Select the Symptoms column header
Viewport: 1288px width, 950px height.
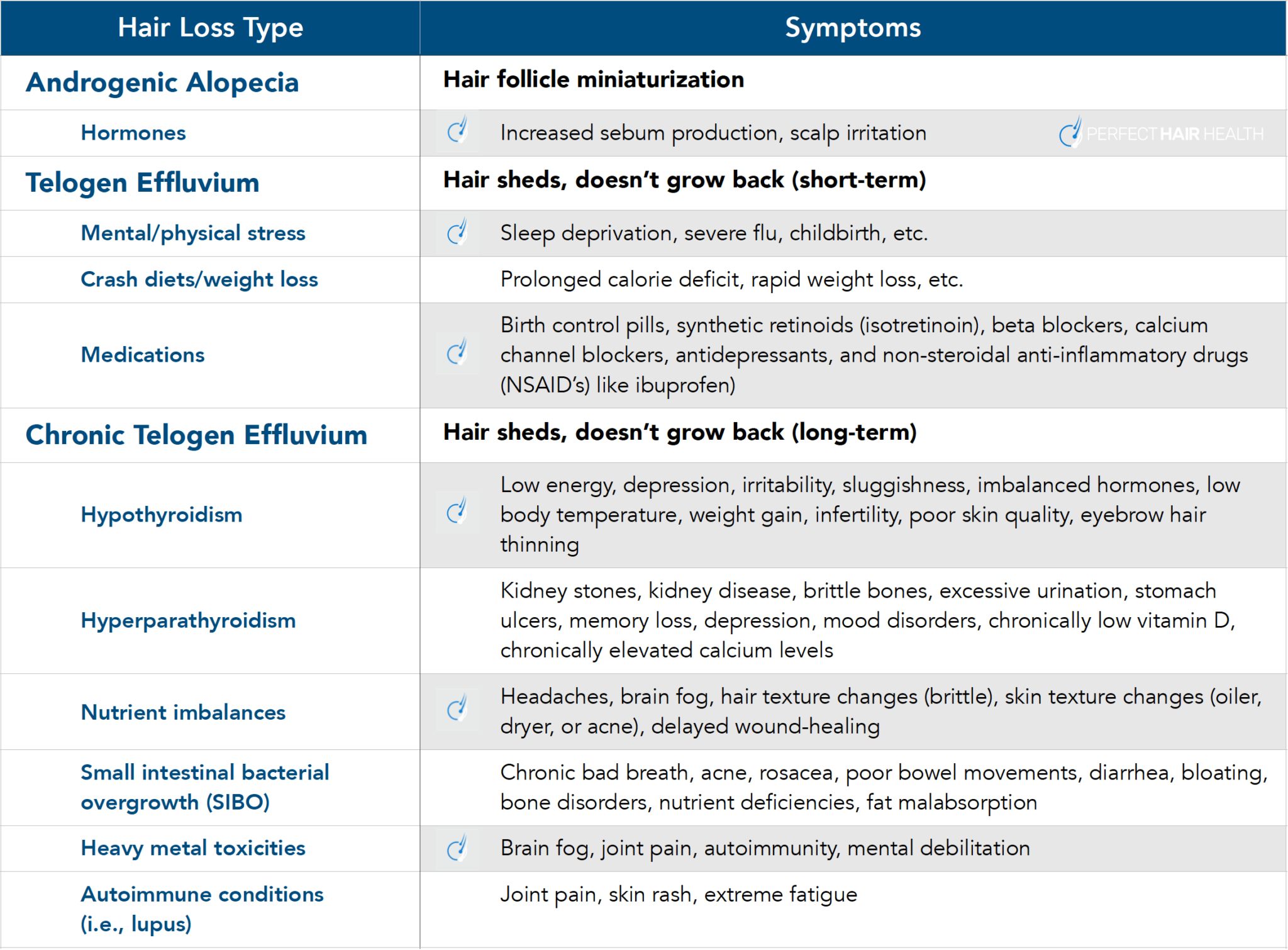[x=852, y=28]
